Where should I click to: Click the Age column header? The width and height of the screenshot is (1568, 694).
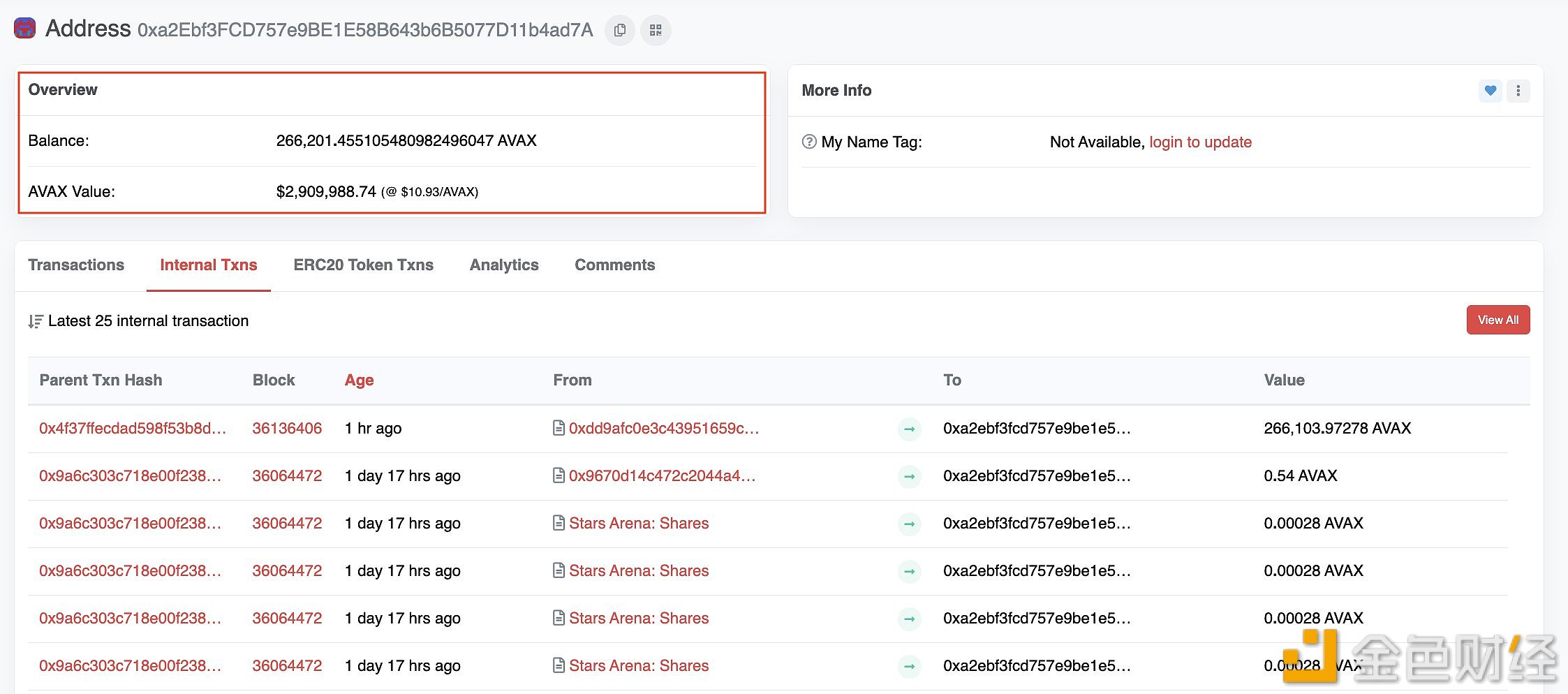click(x=360, y=380)
